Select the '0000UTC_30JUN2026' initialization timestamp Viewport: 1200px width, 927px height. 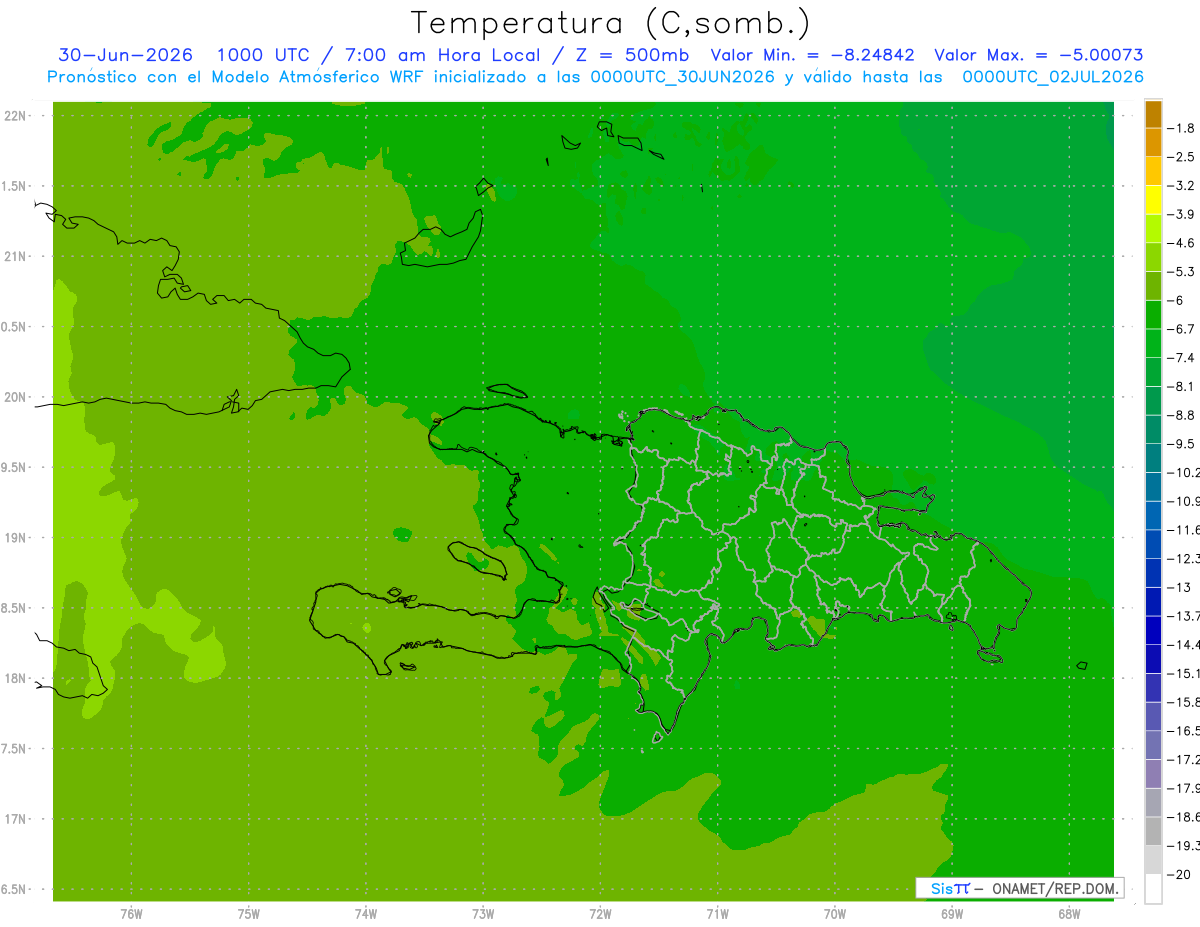(x=683, y=77)
